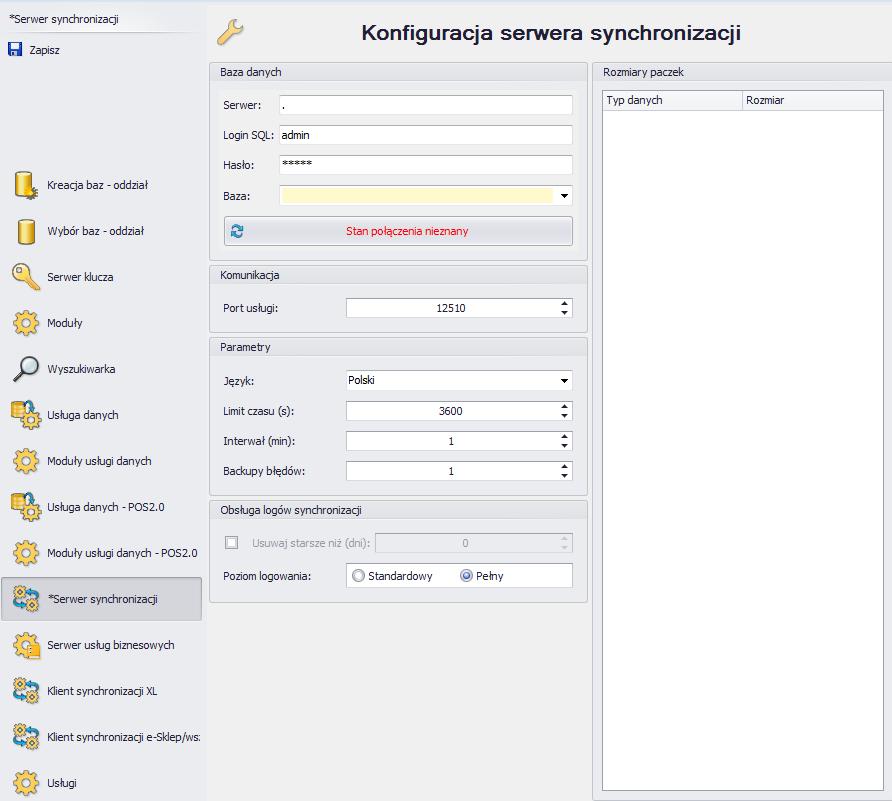Switch to Klient synchronizacji XL section
This screenshot has width=892, height=801.
click(x=102, y=691)
